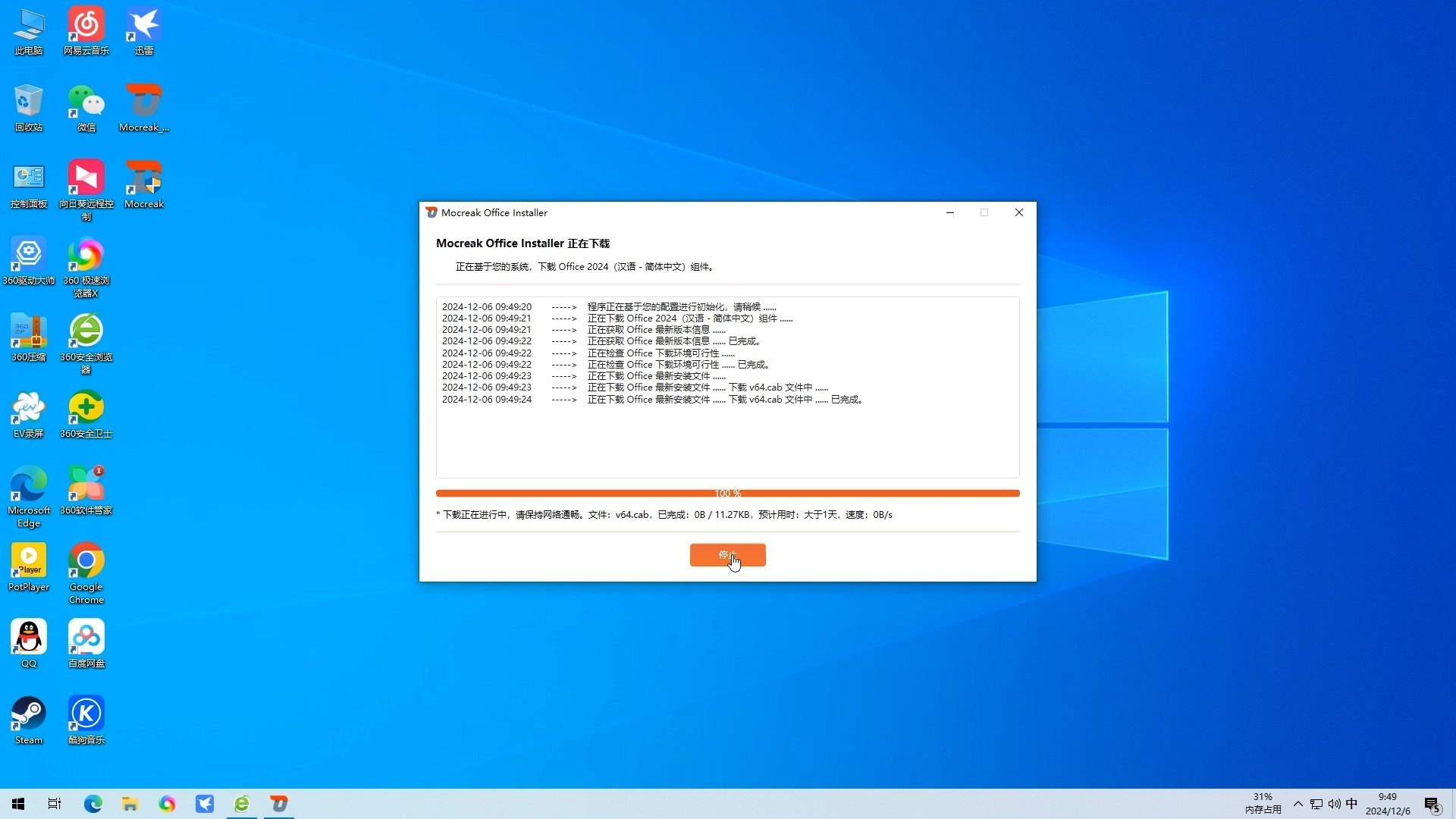Open the volume control tray icon

coord(1335,804)
